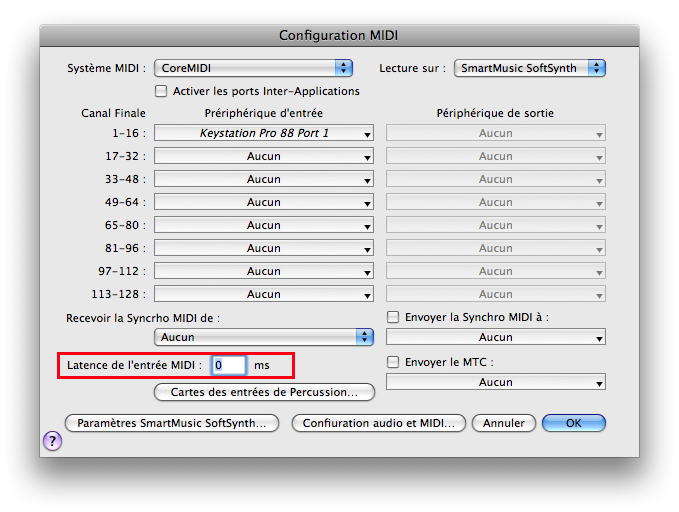Viewport: 679px width, 512px height.
Task: Confirm the dialog with OK
Action: (573, 423)
